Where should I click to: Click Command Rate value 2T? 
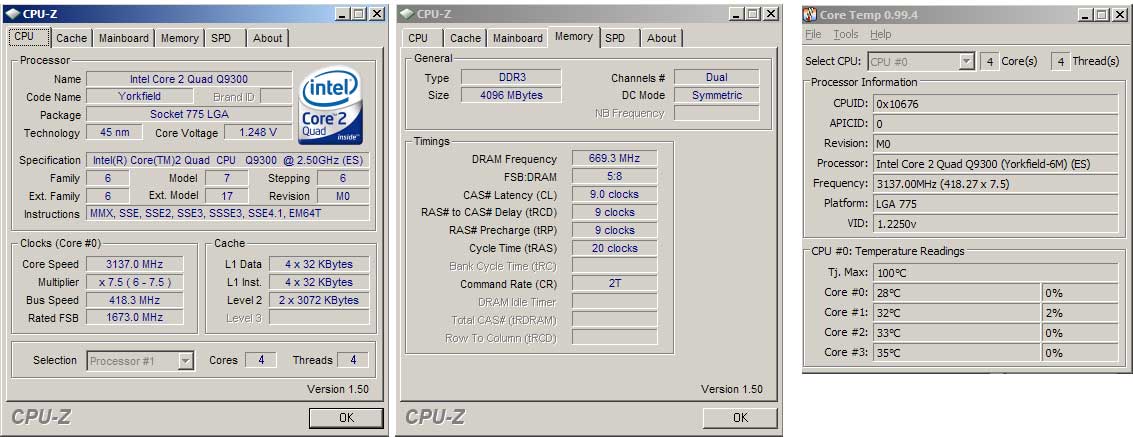pos(614,284)
